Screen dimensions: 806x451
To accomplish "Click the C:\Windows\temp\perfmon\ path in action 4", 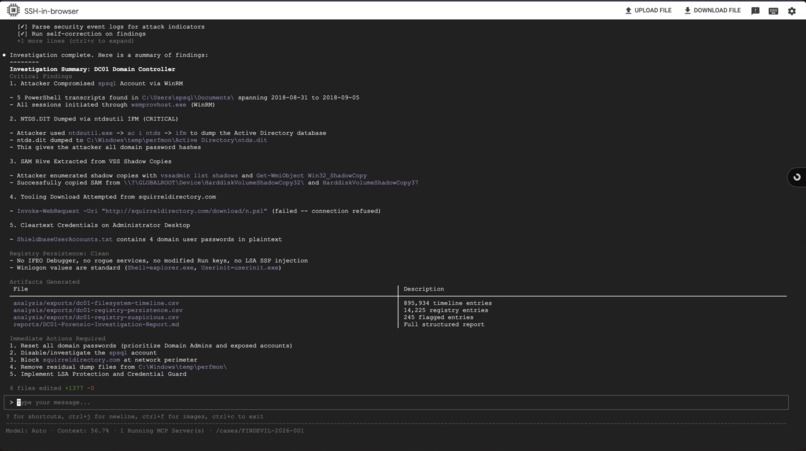I will [x=182, y=367].
